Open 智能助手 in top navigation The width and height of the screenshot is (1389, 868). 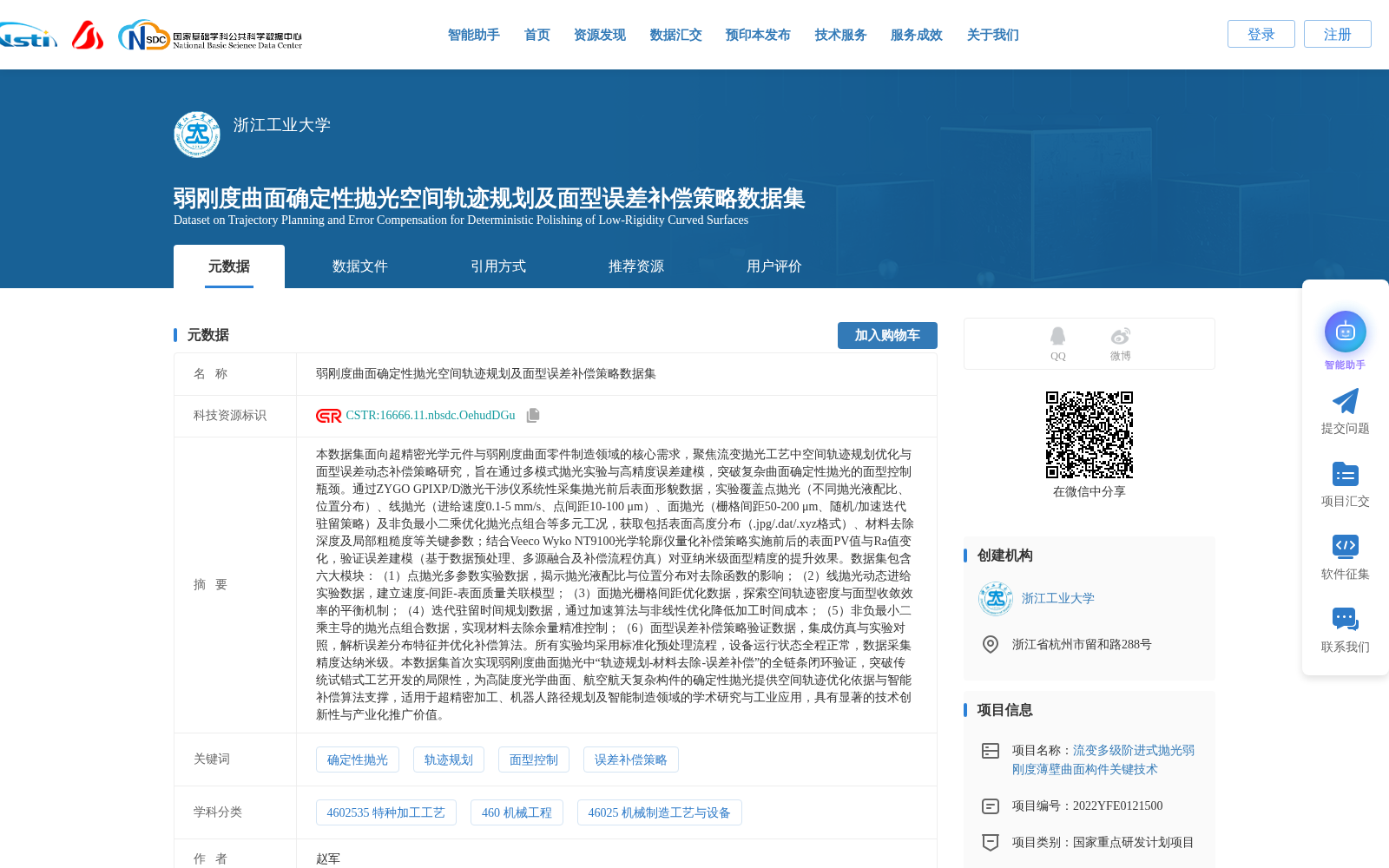[474, 35]
